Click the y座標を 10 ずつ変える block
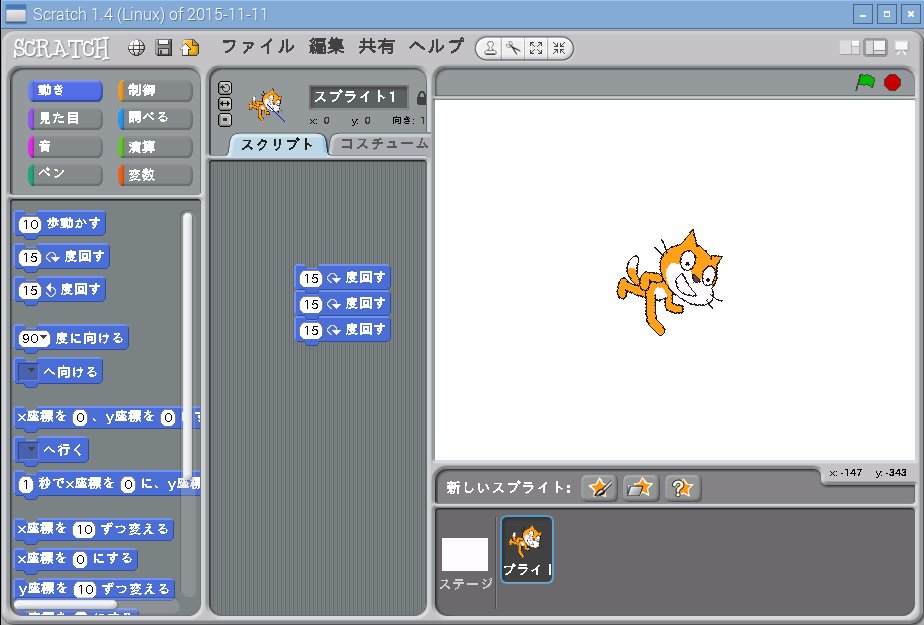The height and width of the screenshot is (625, 924). tap(94, 589)
